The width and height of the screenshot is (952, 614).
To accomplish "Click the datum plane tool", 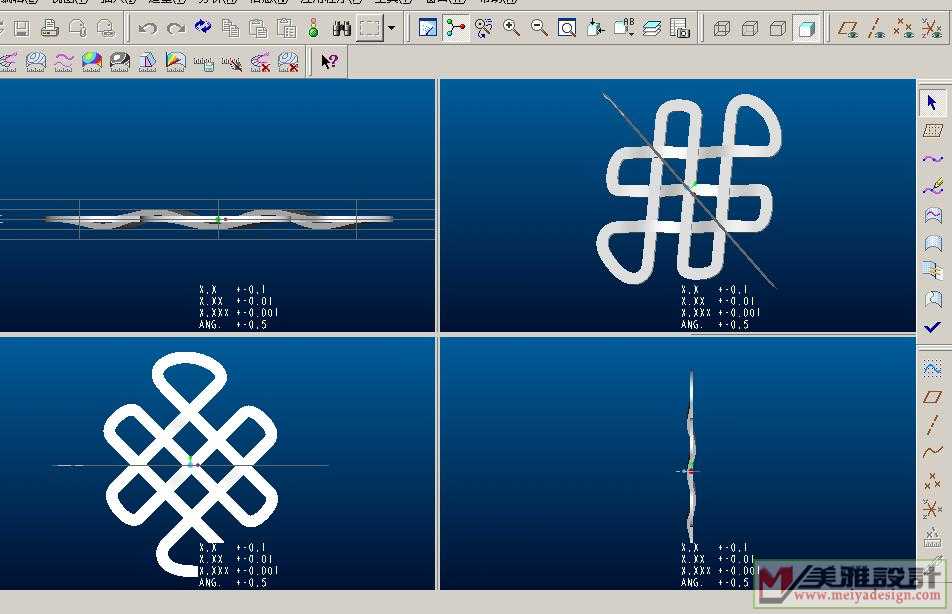I will tap(933, 397).
